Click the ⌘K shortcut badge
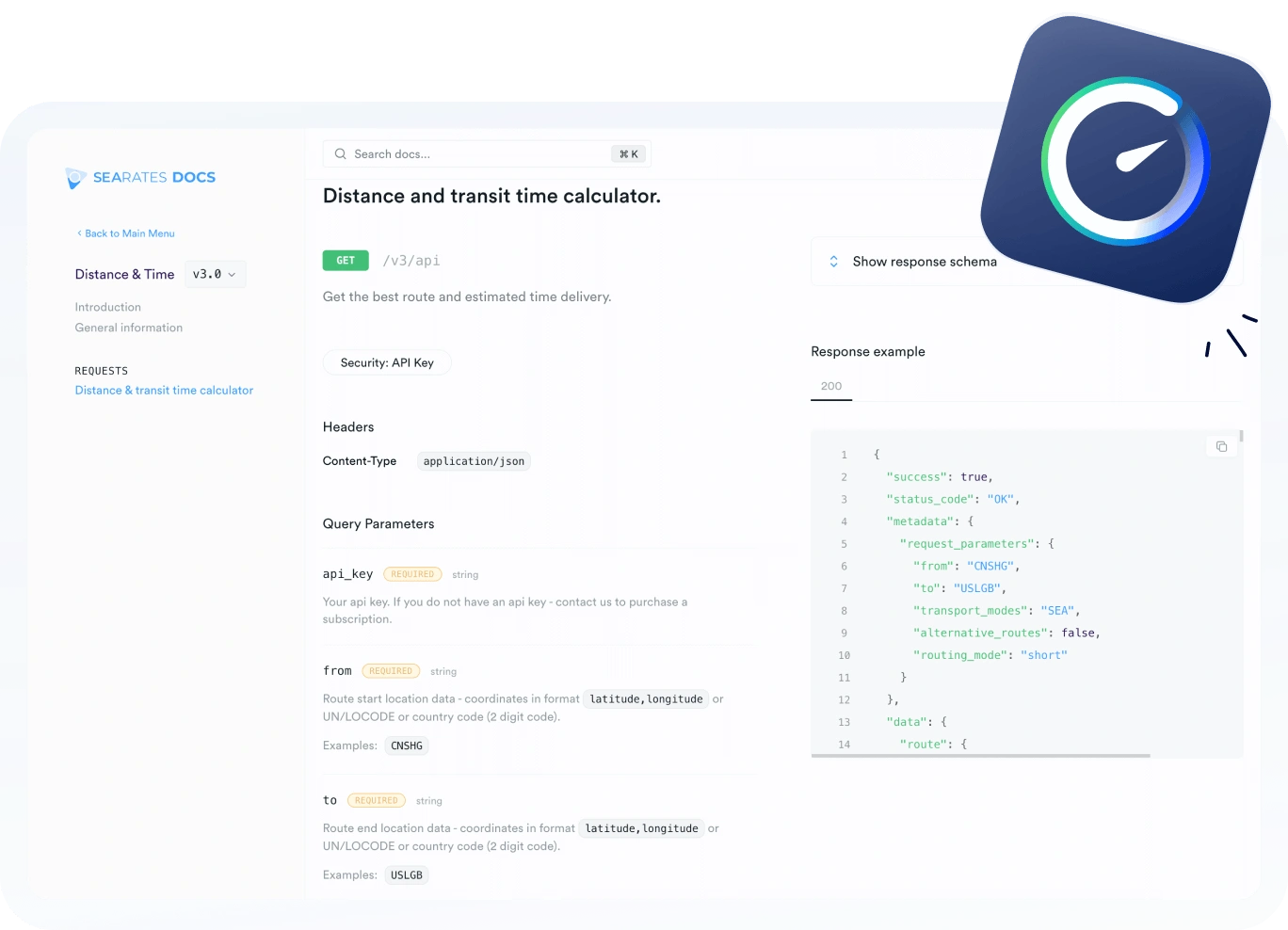This screenshot has width=1288, height=930. pos(629,154)
